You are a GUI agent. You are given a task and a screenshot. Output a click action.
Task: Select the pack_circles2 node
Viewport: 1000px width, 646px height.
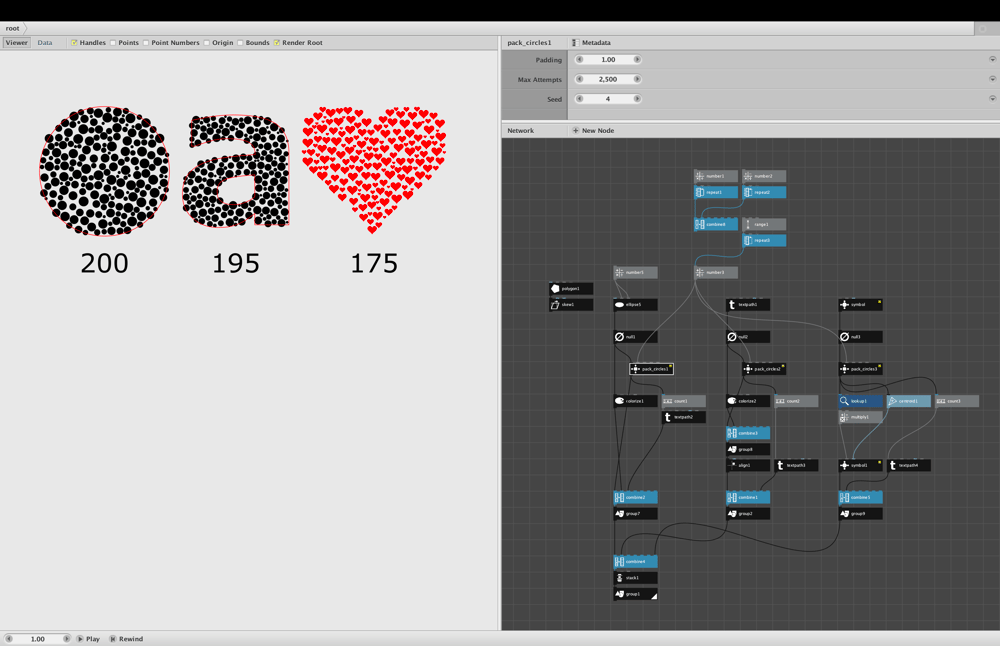pos(764,369)
